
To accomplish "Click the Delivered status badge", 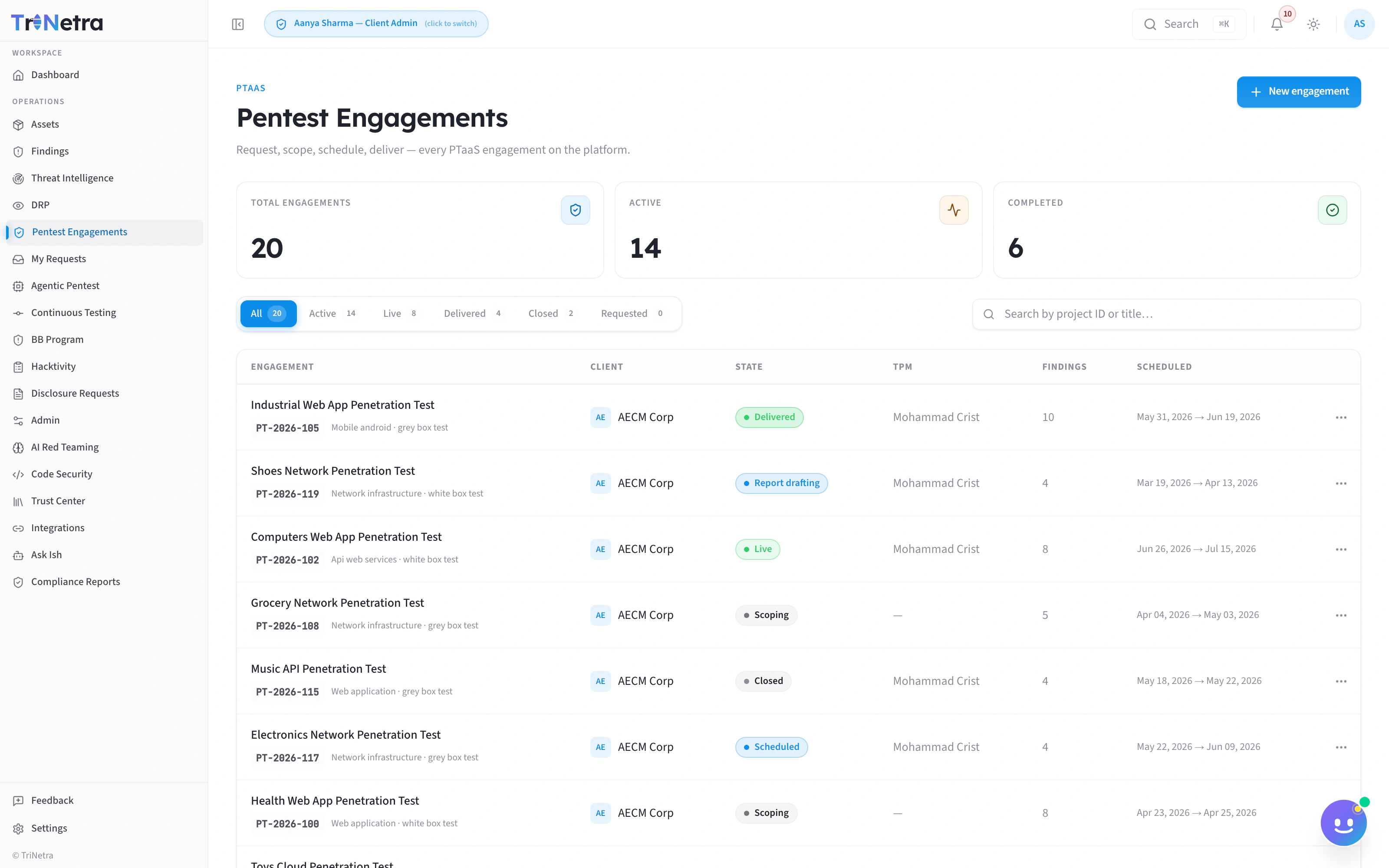I will click(769, 418).
